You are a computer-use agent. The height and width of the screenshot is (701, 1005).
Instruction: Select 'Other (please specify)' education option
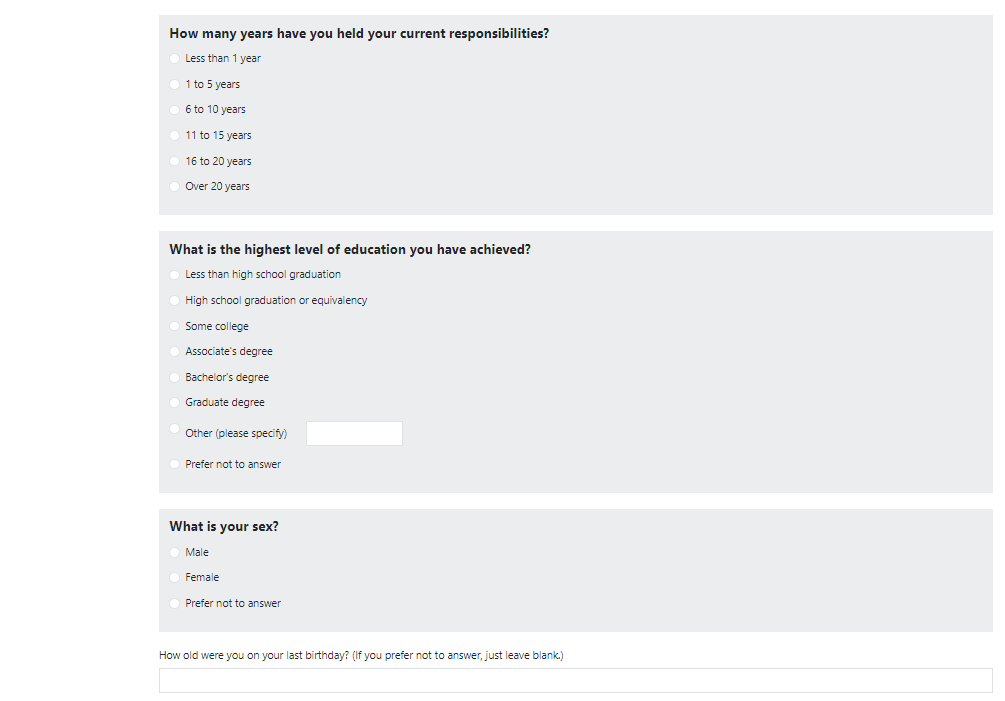pos(175,429)
